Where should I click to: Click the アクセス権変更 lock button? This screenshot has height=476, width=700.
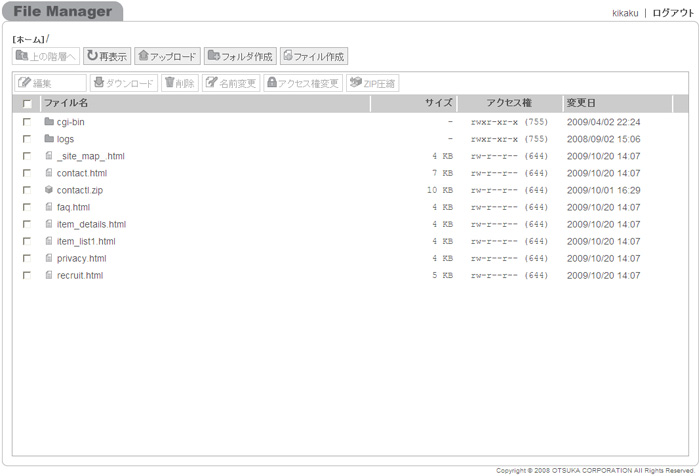pos(303,83)
